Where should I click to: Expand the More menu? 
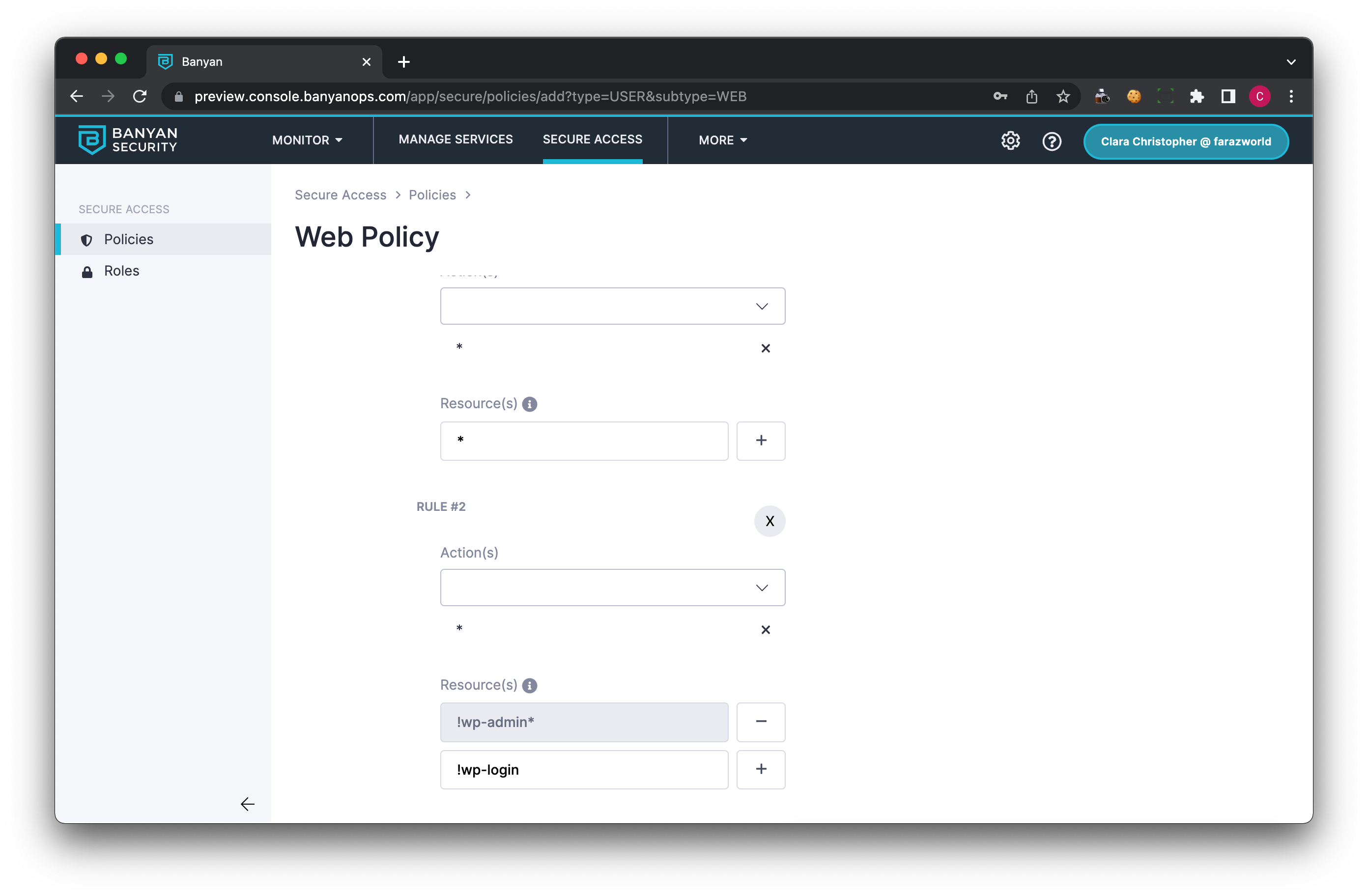click(722, 140)
